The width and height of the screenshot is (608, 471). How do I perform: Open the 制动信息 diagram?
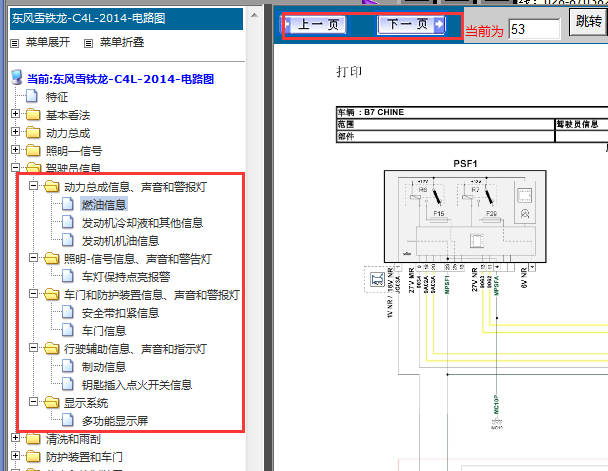(x=104, y=367)
